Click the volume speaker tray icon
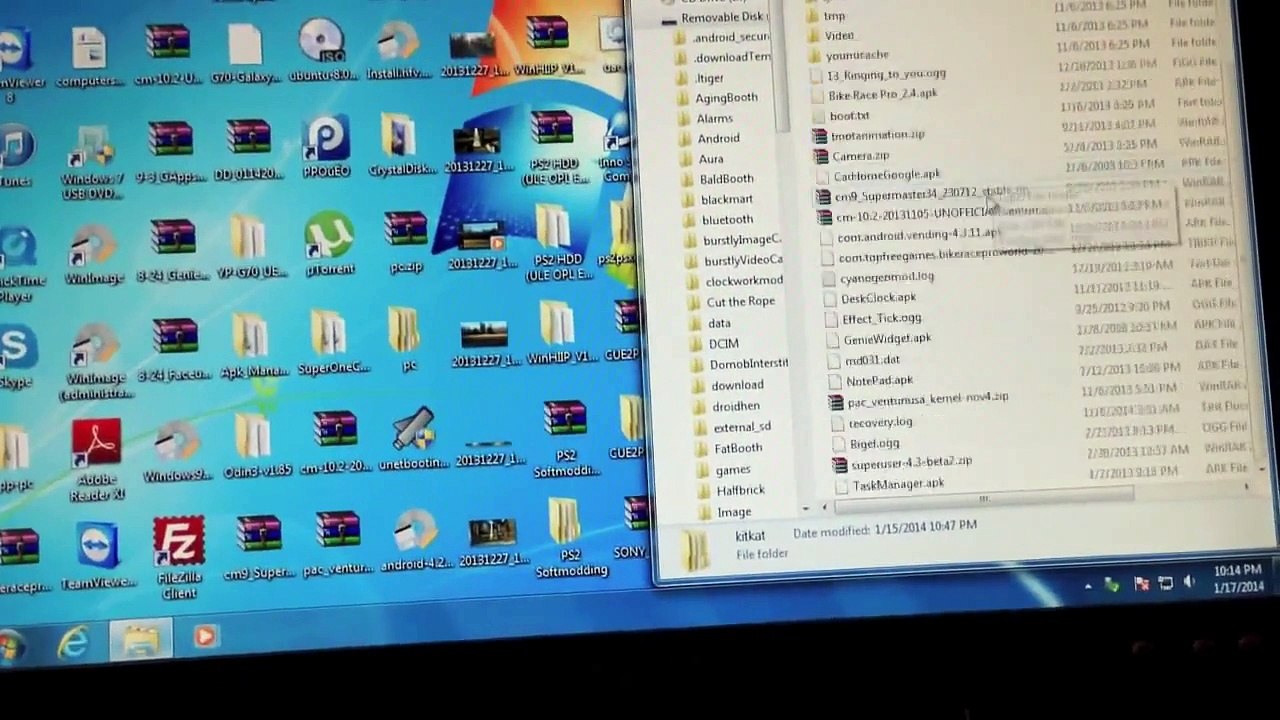Image resolution: width=1280 pixels, height=720 pixels. coord(1189,582)
